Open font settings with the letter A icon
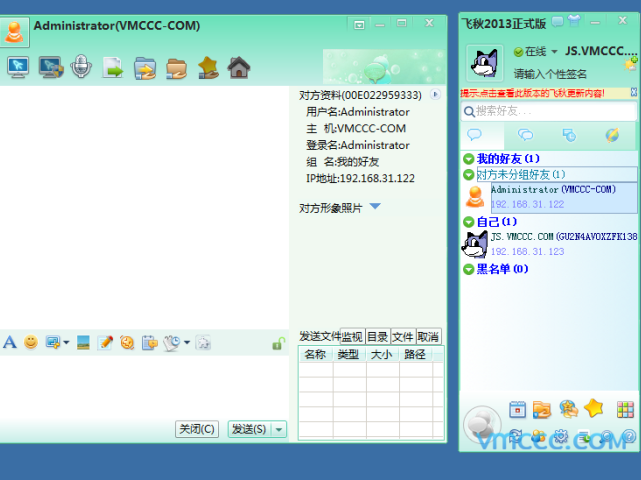The image size is (641, 480). tap(10, 342)
